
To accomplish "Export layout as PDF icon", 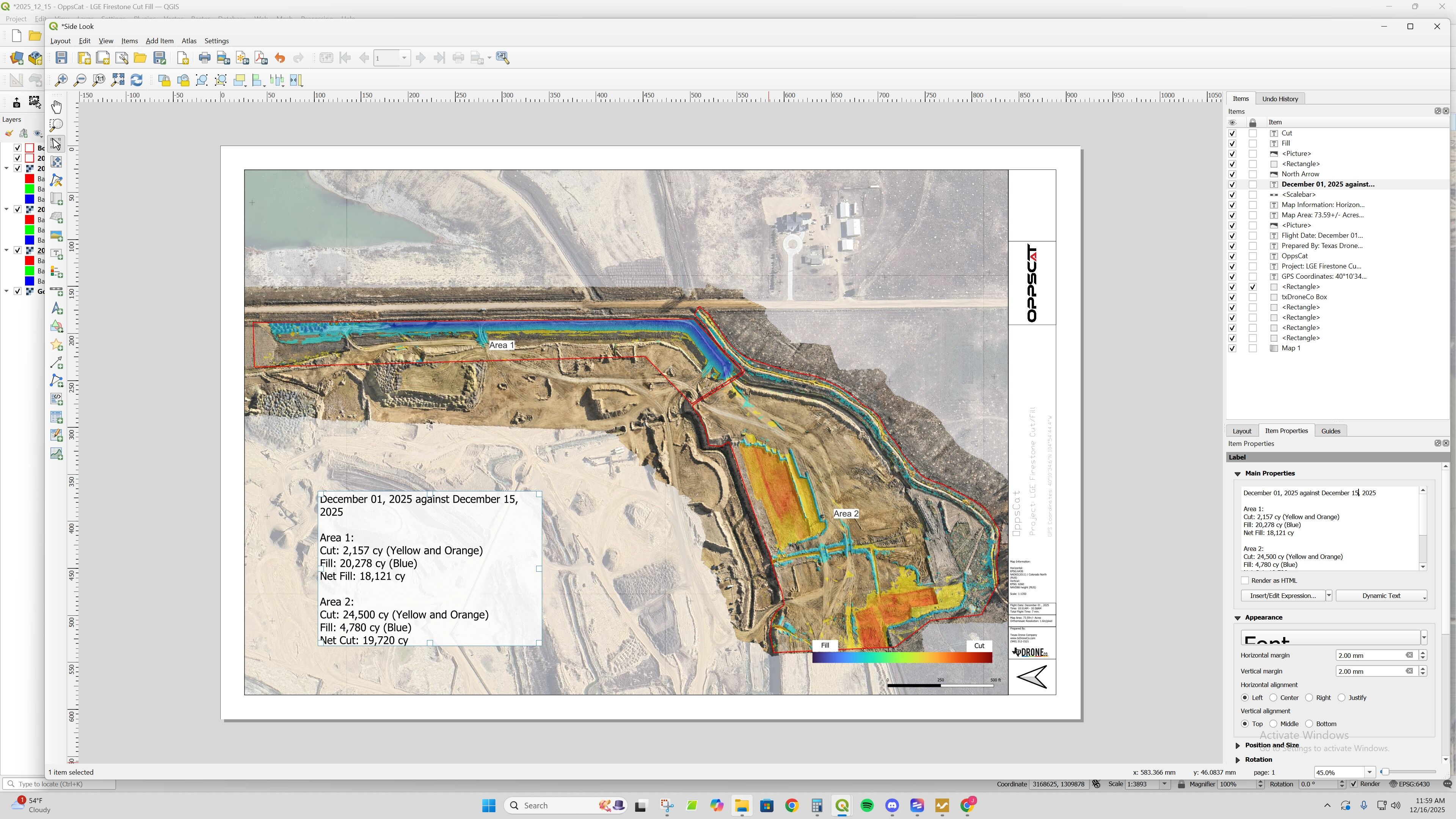I will [260, 58].
